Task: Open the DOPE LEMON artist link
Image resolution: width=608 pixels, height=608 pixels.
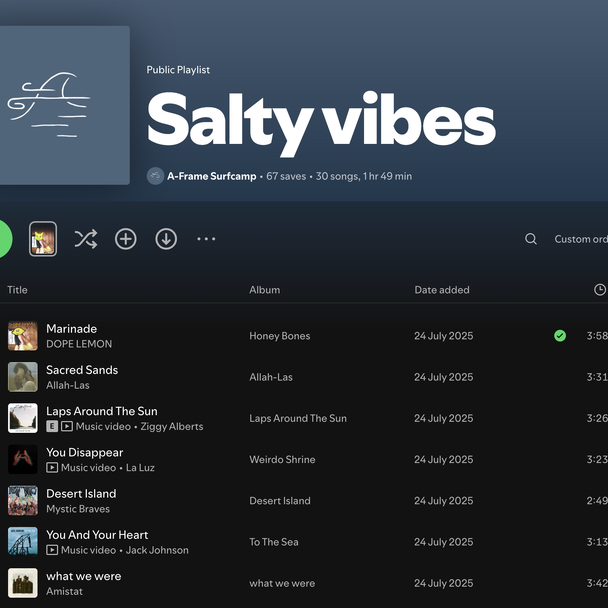Action: click(79, 344)
